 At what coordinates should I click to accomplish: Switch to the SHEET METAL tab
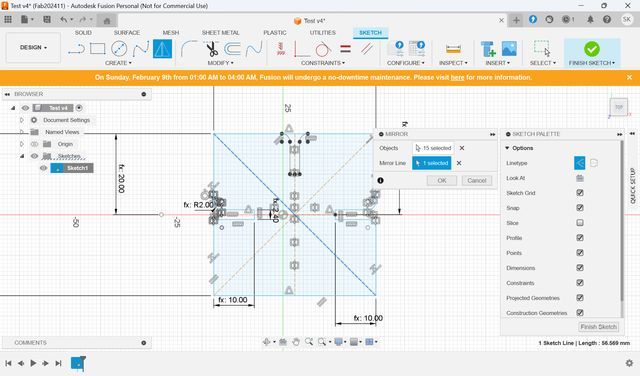220,32
